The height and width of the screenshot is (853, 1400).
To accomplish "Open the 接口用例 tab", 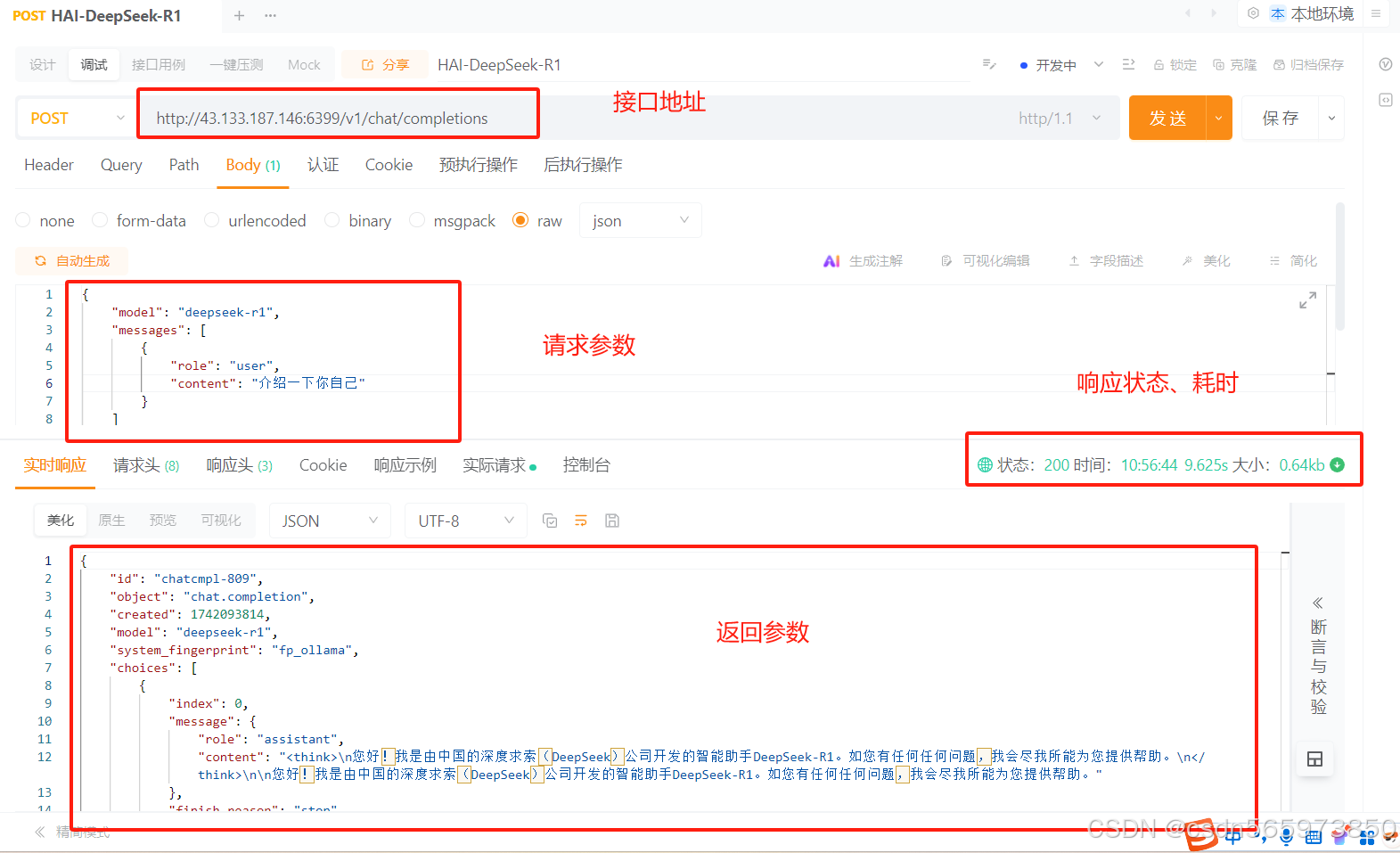I will coord(159,64).
